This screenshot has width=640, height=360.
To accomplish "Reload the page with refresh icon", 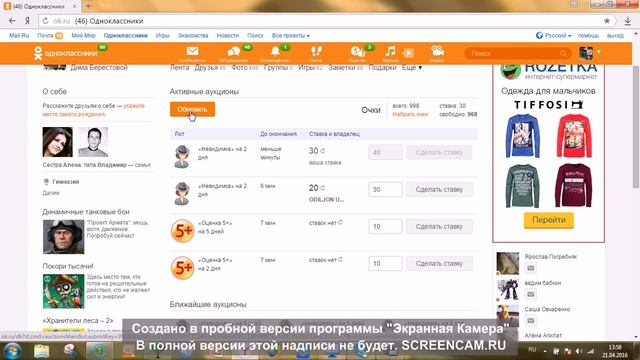I will (45, 21).
